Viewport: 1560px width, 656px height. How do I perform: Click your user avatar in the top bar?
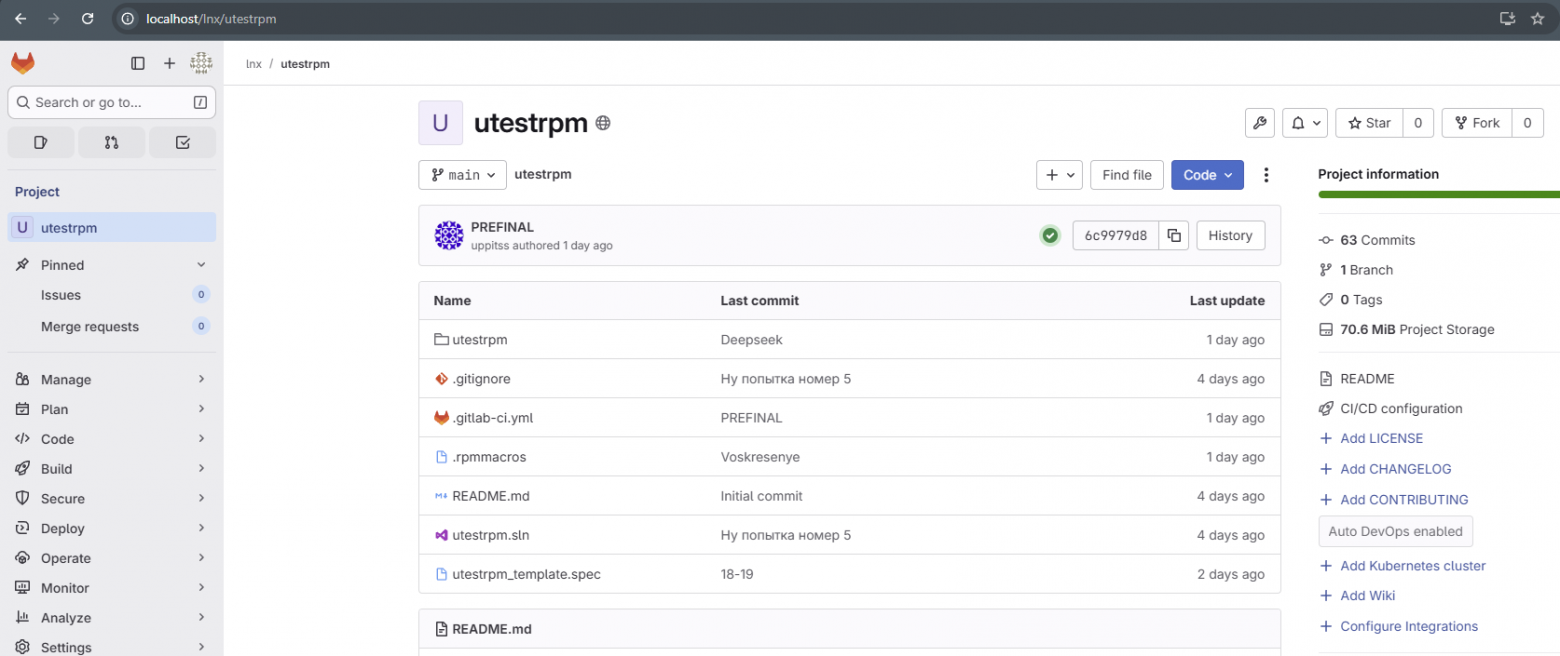pyautogui.click(x=201, y=62)
